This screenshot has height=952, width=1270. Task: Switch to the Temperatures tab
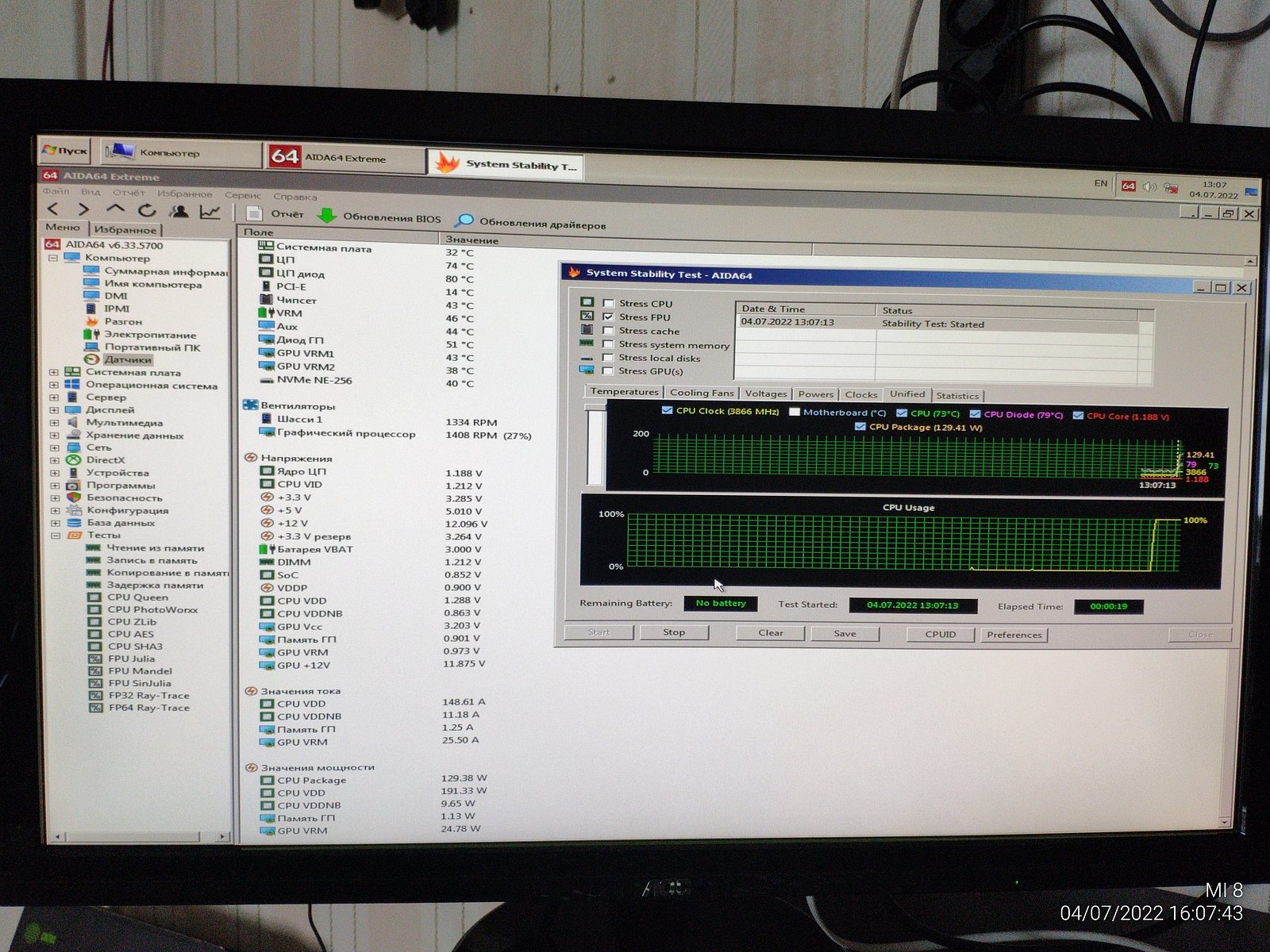[624, 391]
